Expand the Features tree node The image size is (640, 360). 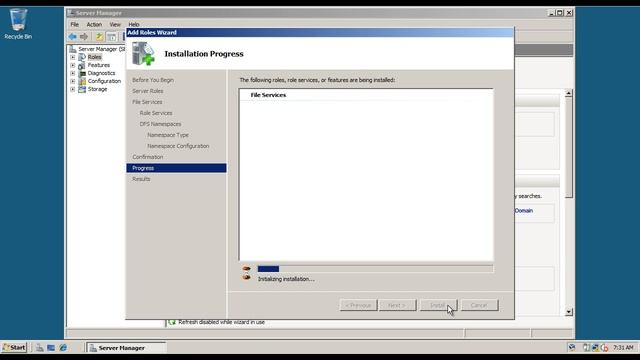click(x=73, y=65)
